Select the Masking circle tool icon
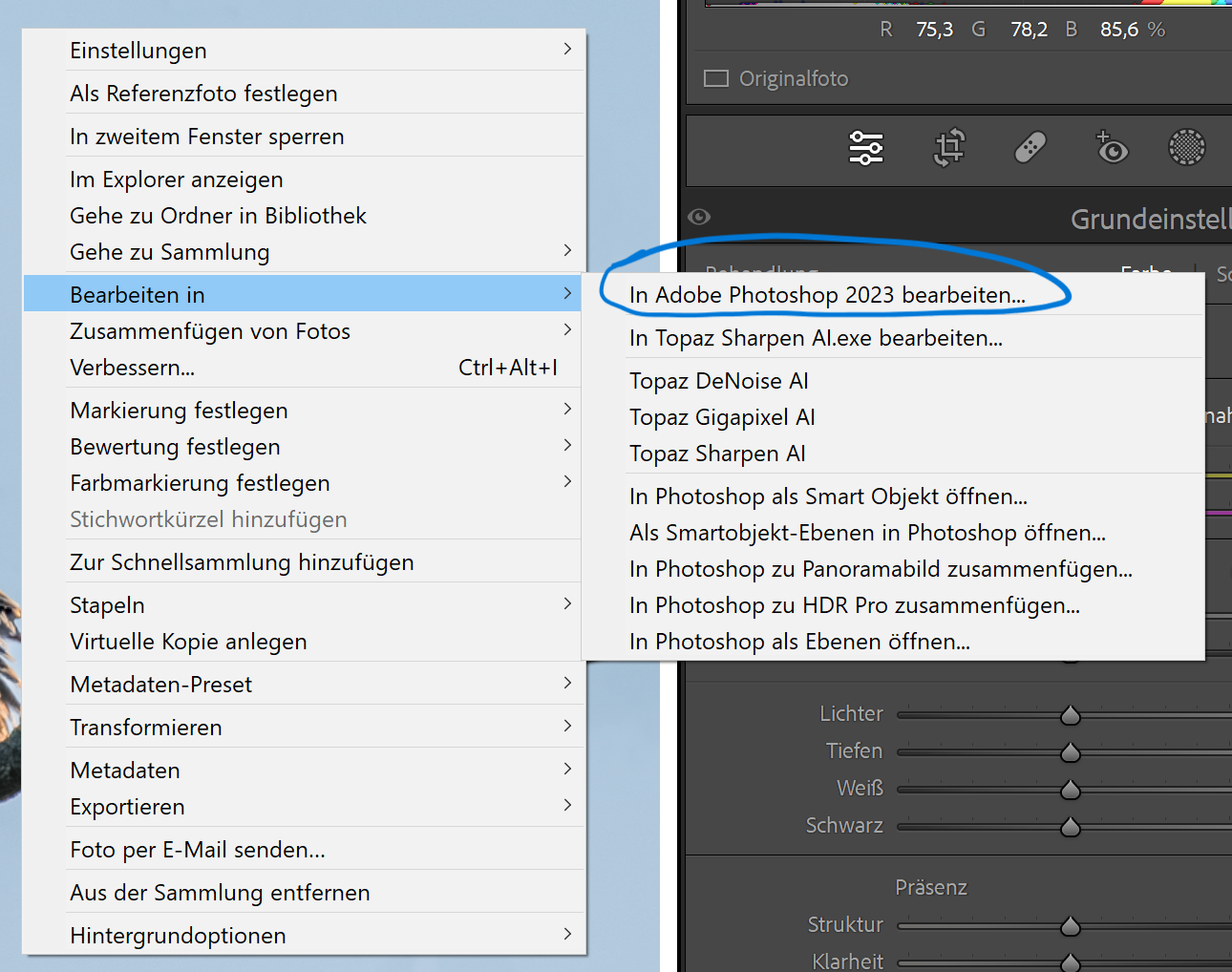This screenshot has height=972, width=1232. point(1187,147)
